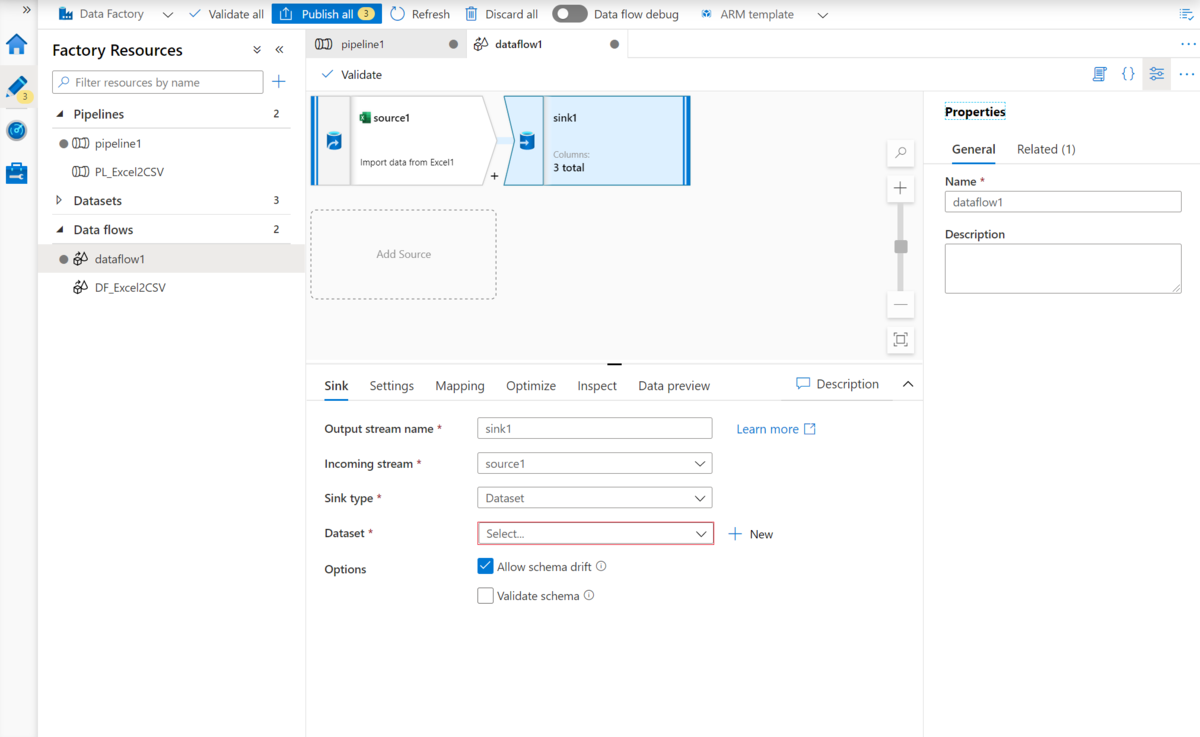
Task: Toggle the Properties panel settings icon
Action: point(1157,74)
